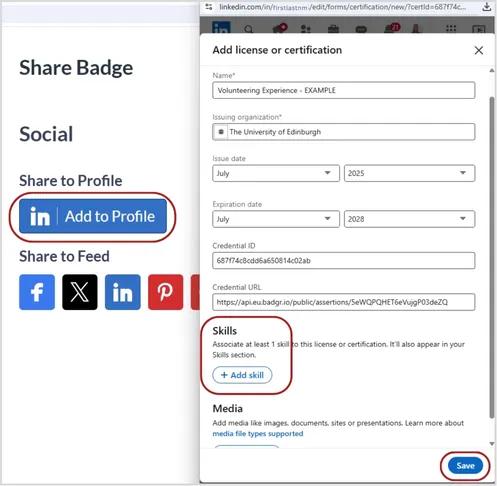This screenshot has height=486, width=497.
Task: Close the Add license or certification dialog
Action: [479, 50]
